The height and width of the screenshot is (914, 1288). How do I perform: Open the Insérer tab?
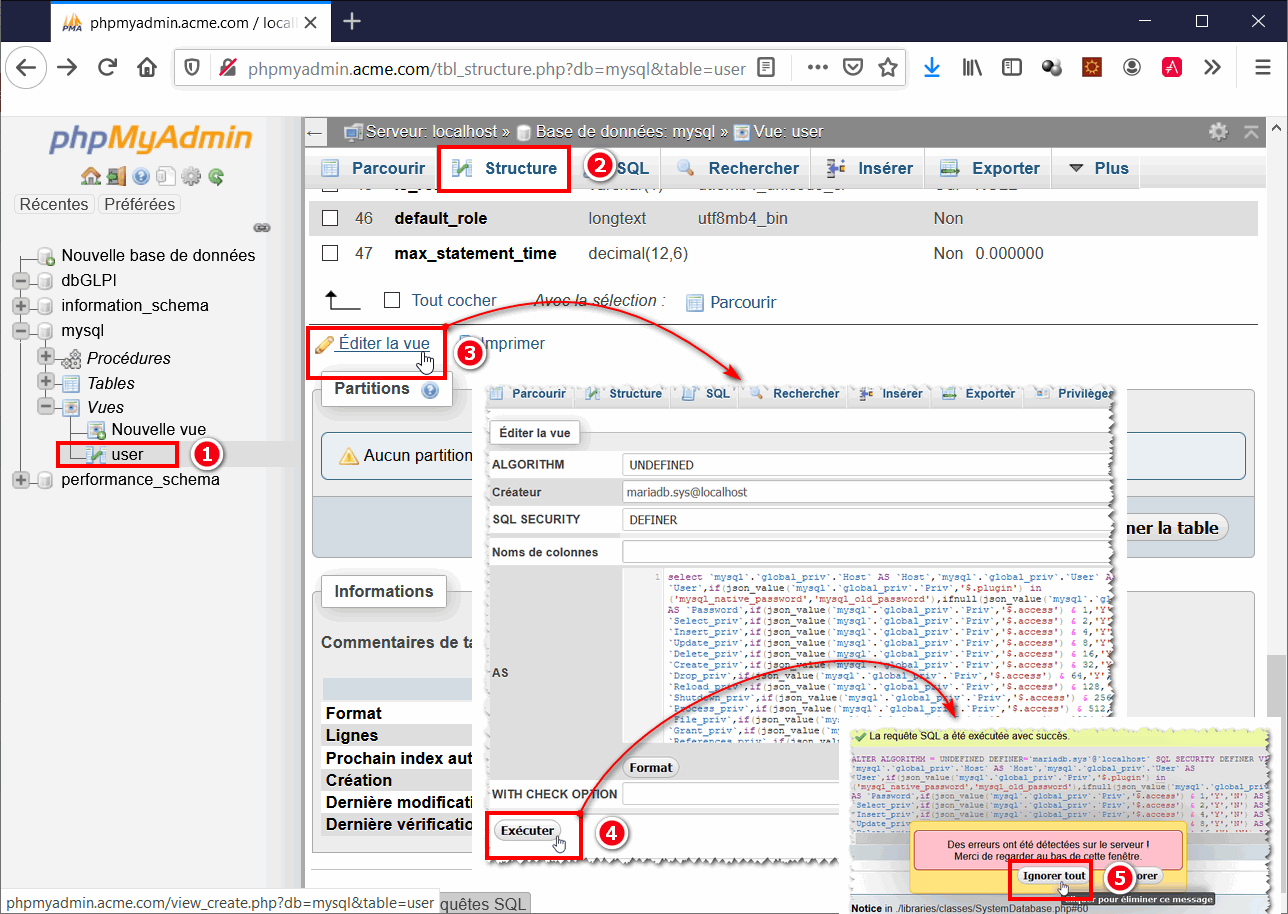pyautogui.click(x=870, y=168)
